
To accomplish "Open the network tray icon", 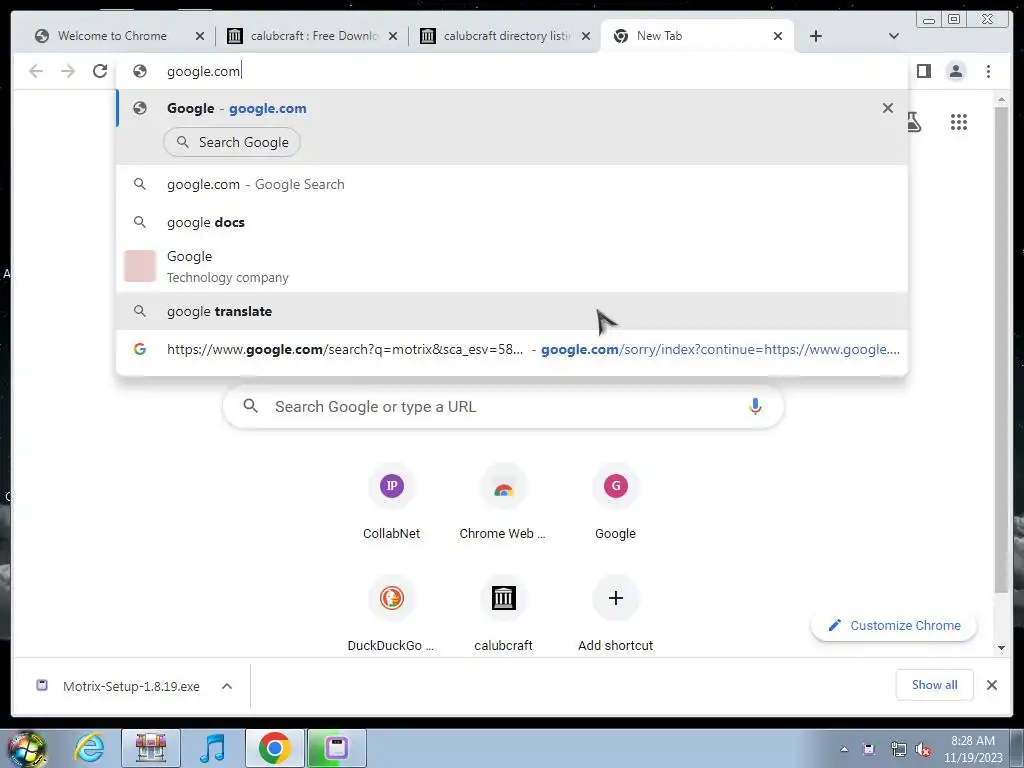I will click(x=899, y=749).
